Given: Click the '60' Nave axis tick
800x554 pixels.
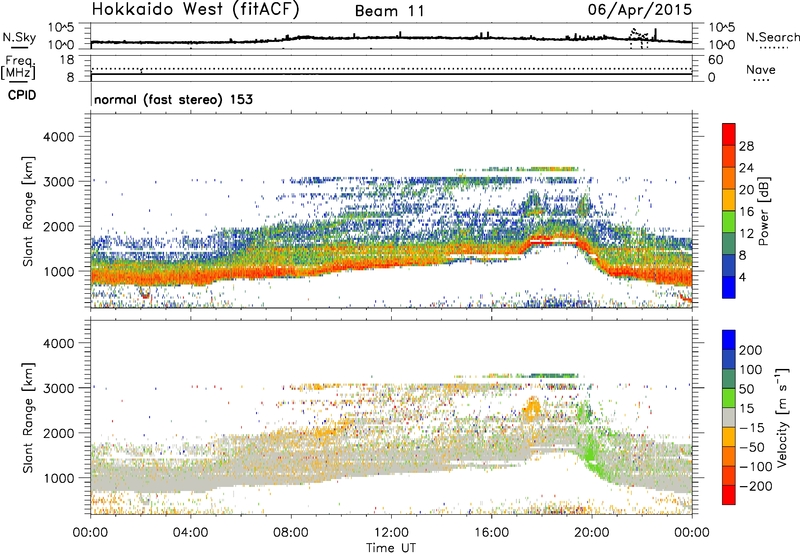Looking at the screenshot, I should point(716,60).
